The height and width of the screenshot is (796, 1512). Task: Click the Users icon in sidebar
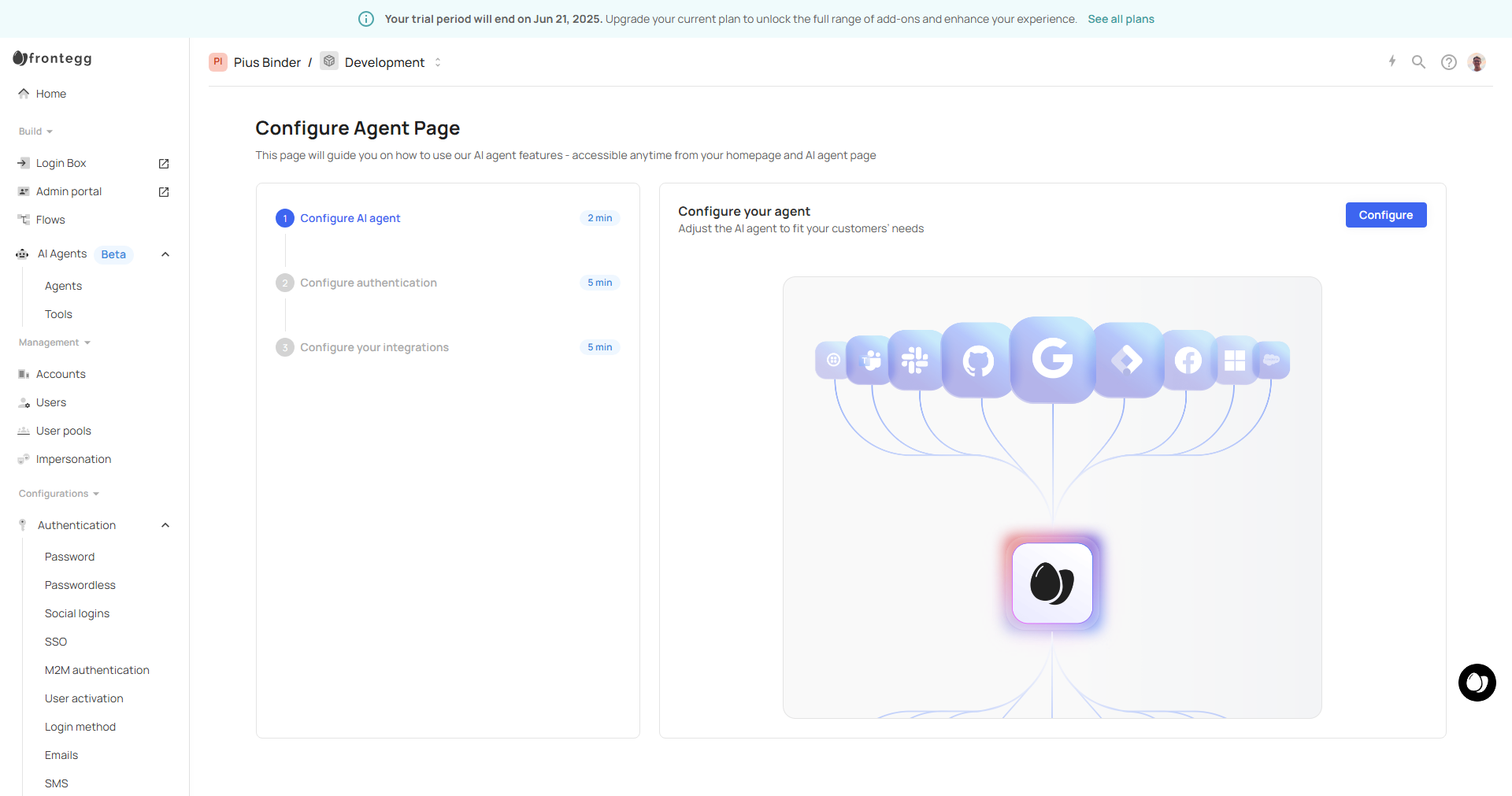coord(24,402)
